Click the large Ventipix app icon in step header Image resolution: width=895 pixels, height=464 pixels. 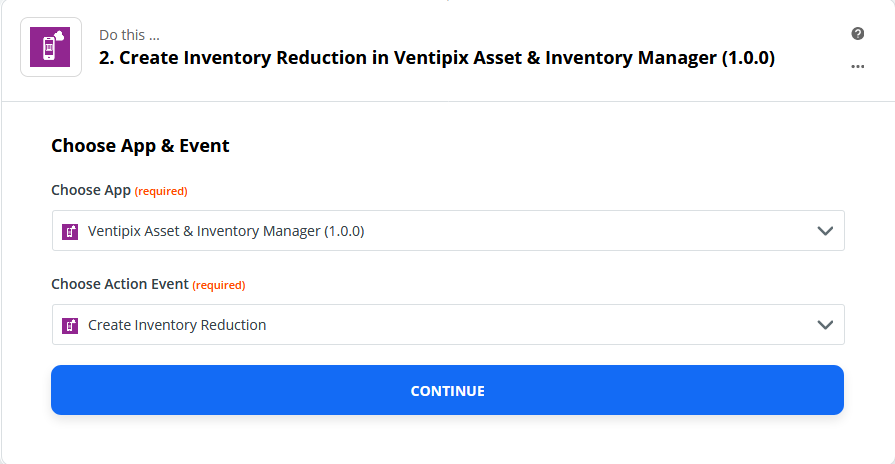click(x=50, y=47)
